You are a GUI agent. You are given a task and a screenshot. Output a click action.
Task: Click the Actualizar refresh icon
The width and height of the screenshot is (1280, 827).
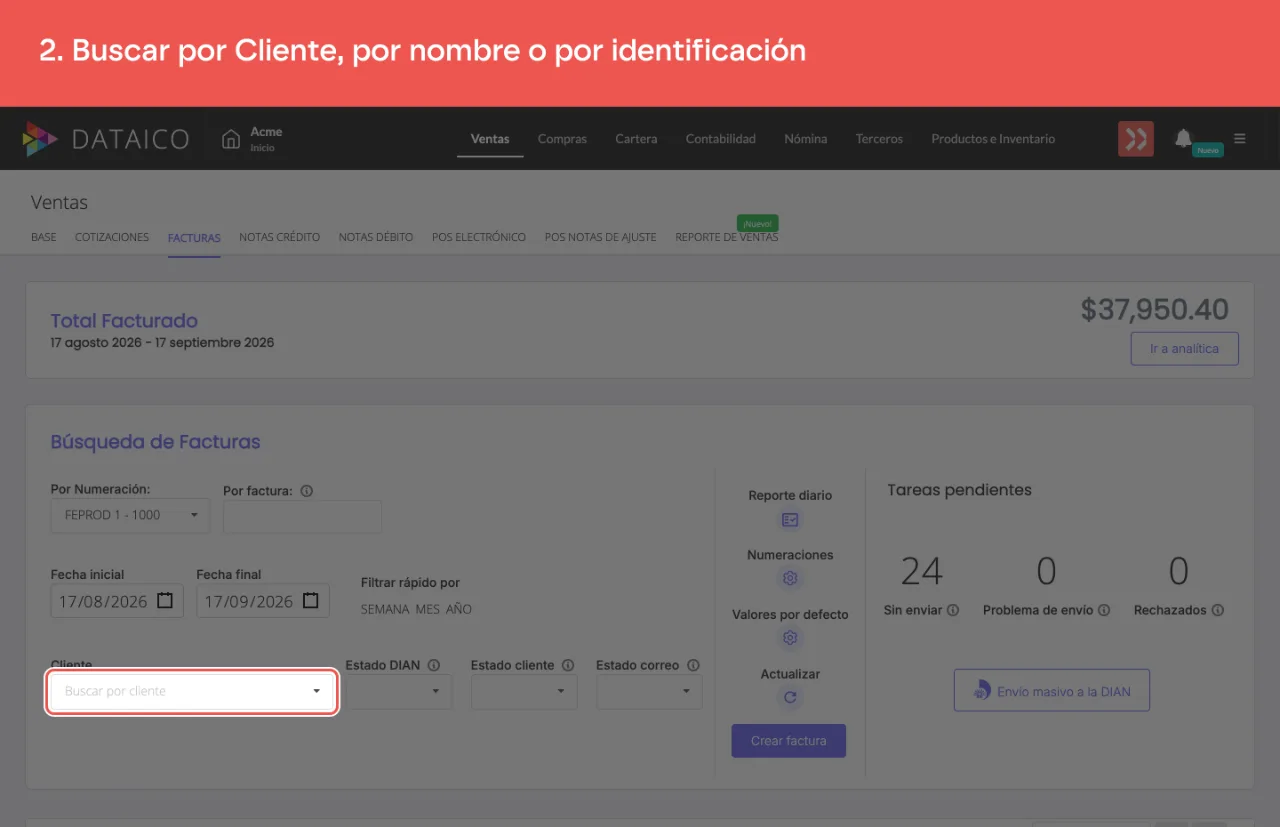tap(790, 697)
